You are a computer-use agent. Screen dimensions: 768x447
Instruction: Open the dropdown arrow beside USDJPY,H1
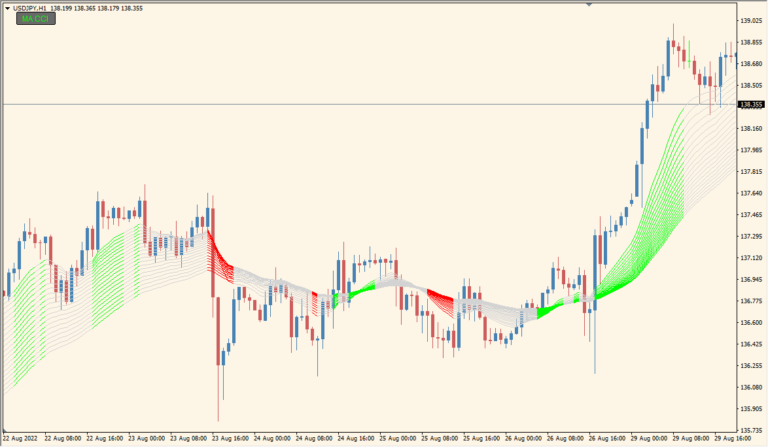(5, 7)
